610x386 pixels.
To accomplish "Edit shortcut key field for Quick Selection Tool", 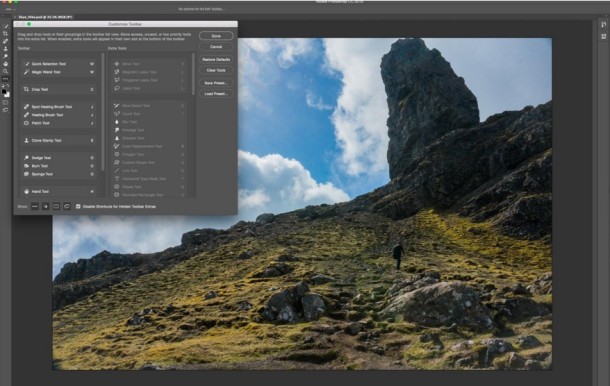I will coord(92,64).
